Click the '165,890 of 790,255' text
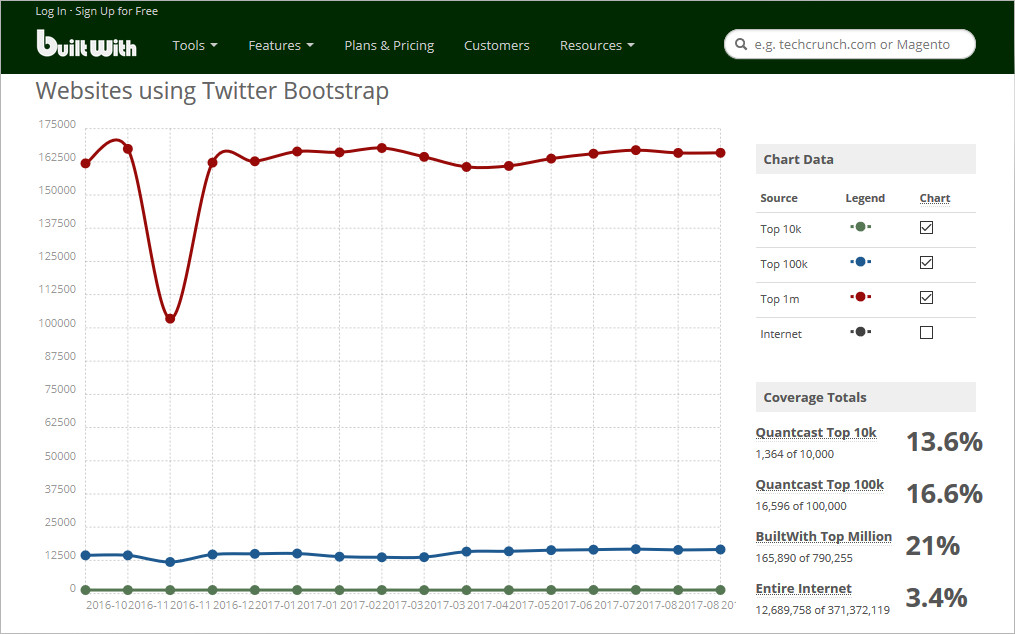1015x634 pixels. [804, 558]
